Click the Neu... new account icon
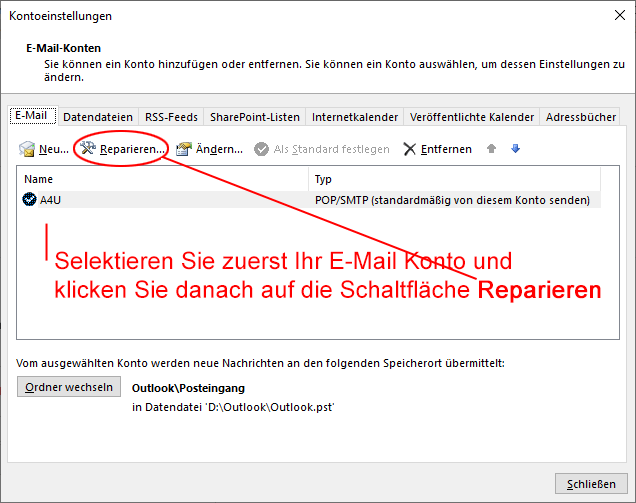 point(27,150)
